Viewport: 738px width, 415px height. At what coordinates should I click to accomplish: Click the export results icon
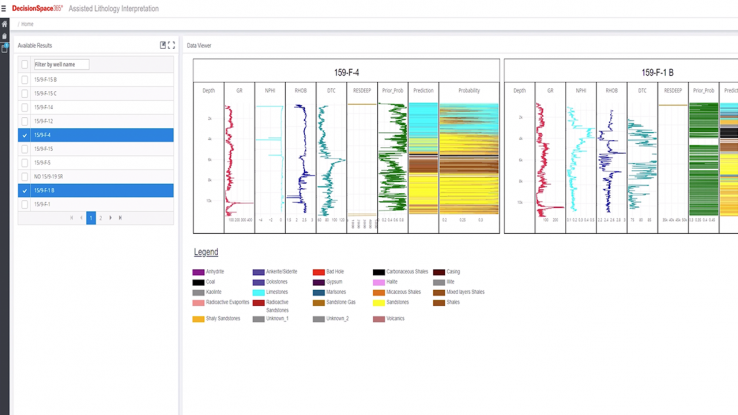pos(163,45)
